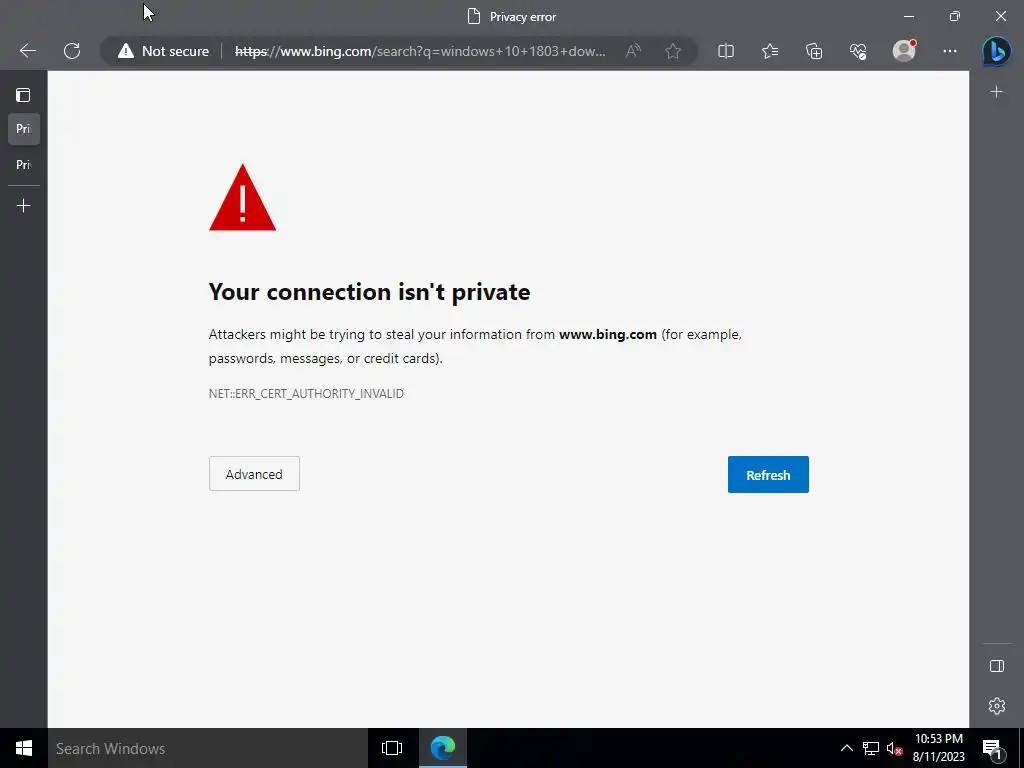Screen dimensions: 1024x768
Task: Open the muted volume tray icon
Action: [x=894, y=748]
